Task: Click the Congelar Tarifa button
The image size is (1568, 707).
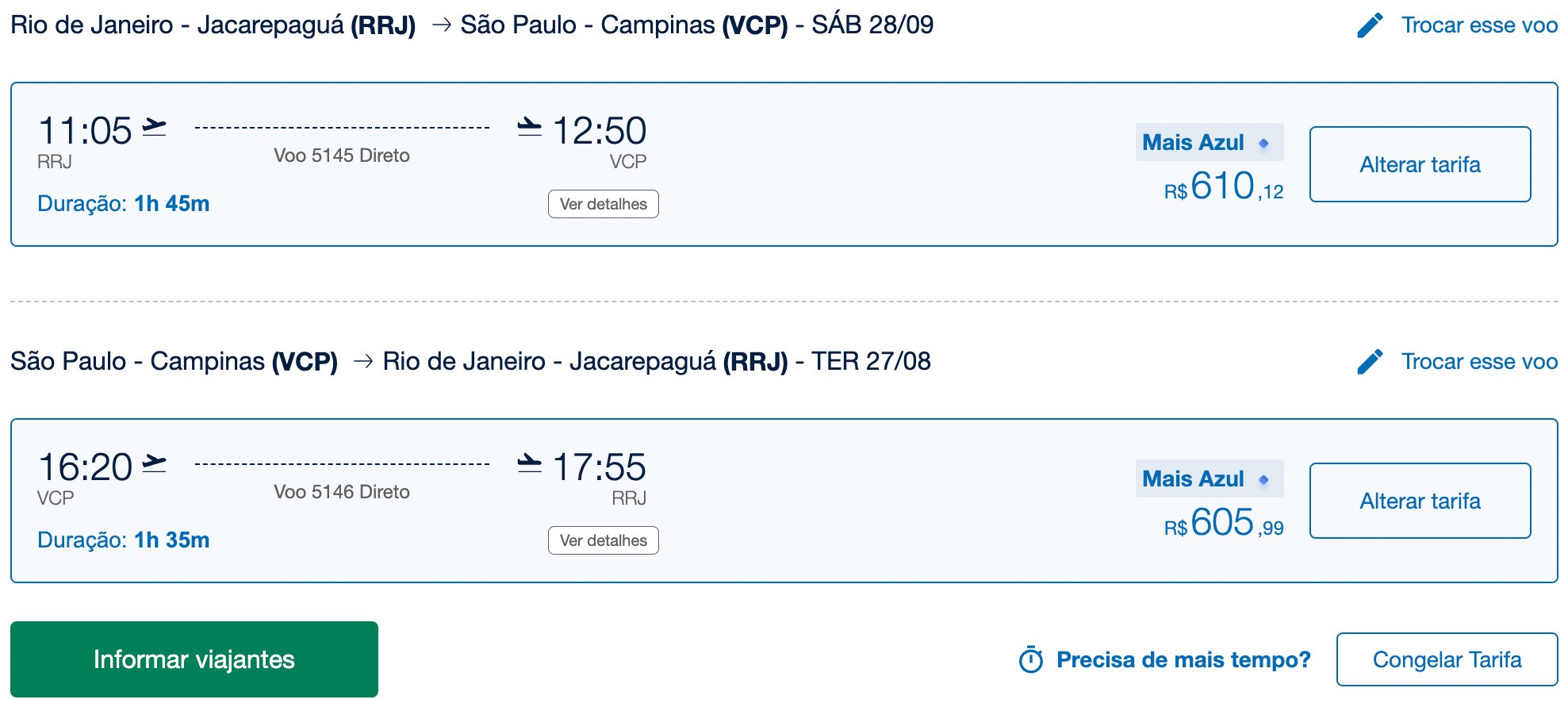Action: coord(1447,659)
